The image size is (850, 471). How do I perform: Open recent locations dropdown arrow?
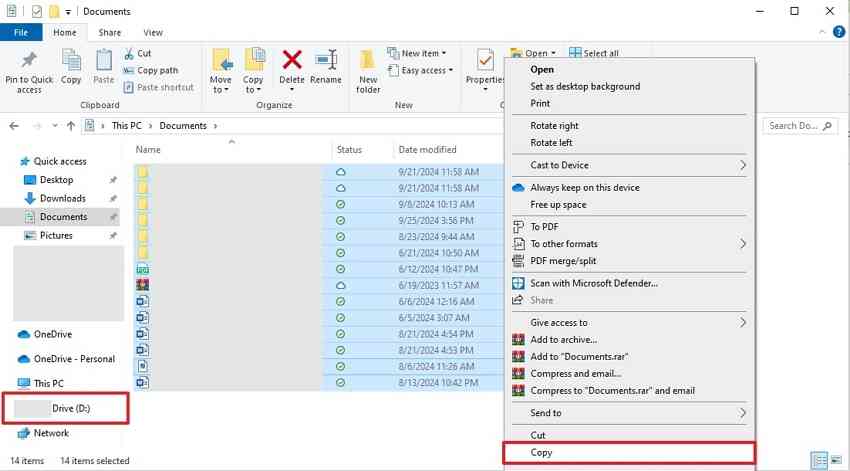[55, 126]
